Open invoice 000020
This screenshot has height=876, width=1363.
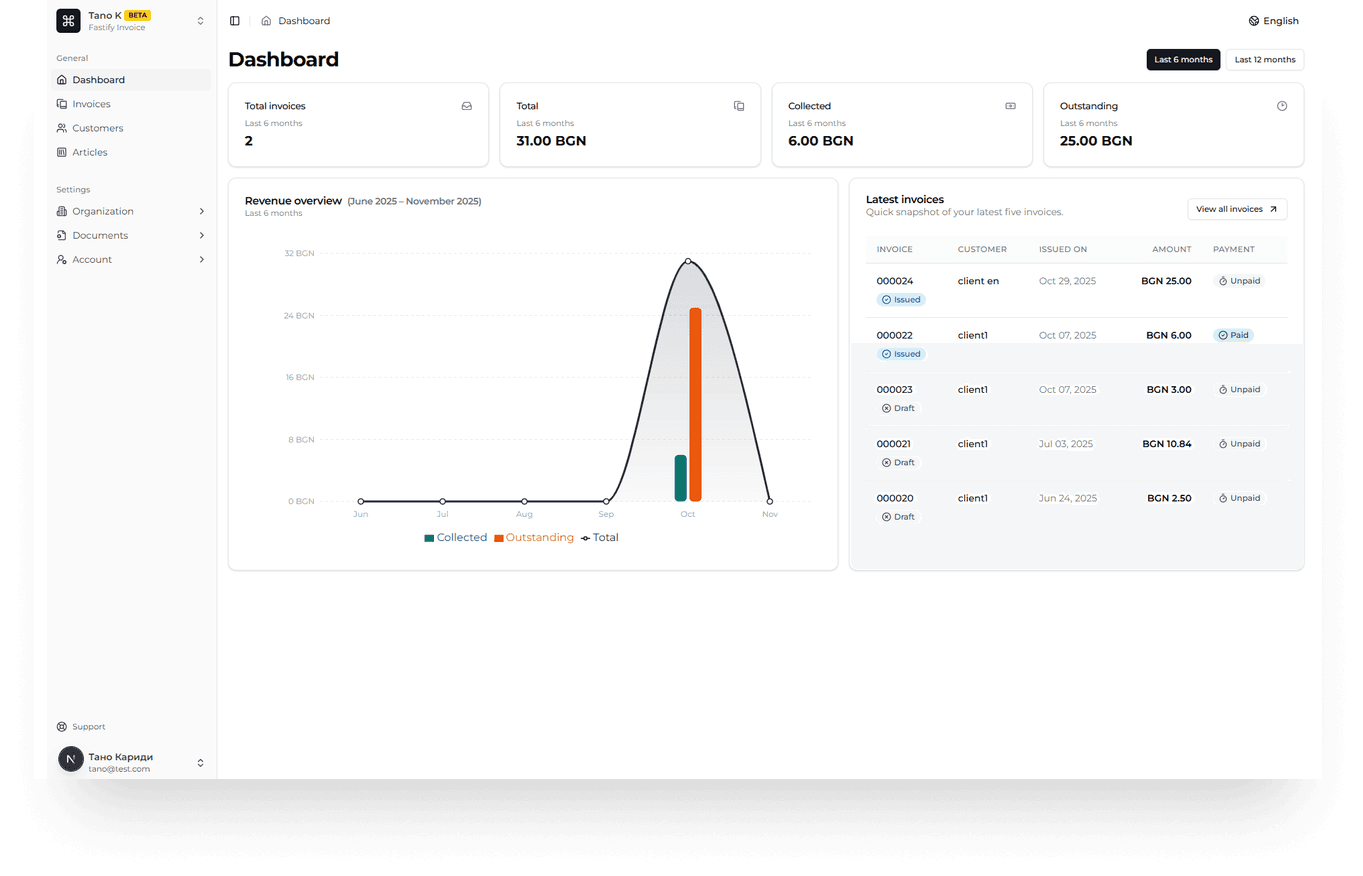tap(895, 498)
